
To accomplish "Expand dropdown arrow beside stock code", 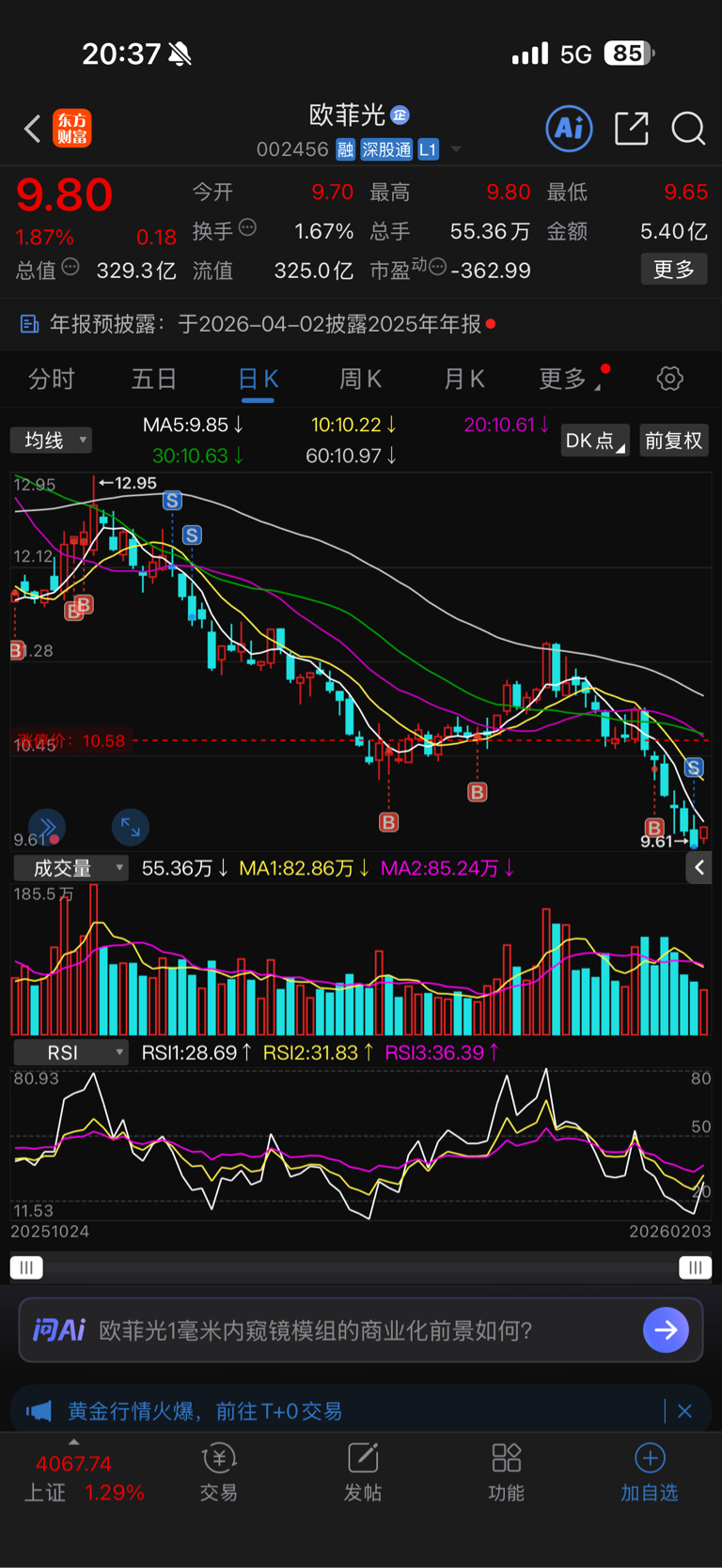I will click(457, 149).
